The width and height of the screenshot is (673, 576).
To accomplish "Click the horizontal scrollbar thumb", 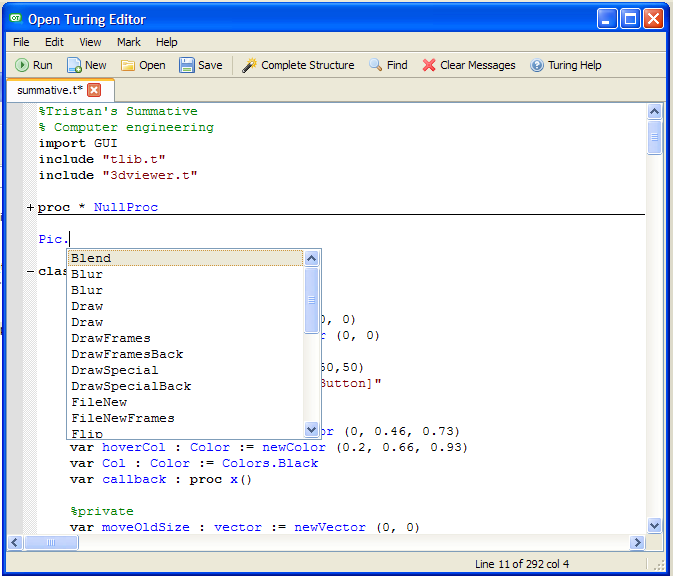I will [51, 543].
